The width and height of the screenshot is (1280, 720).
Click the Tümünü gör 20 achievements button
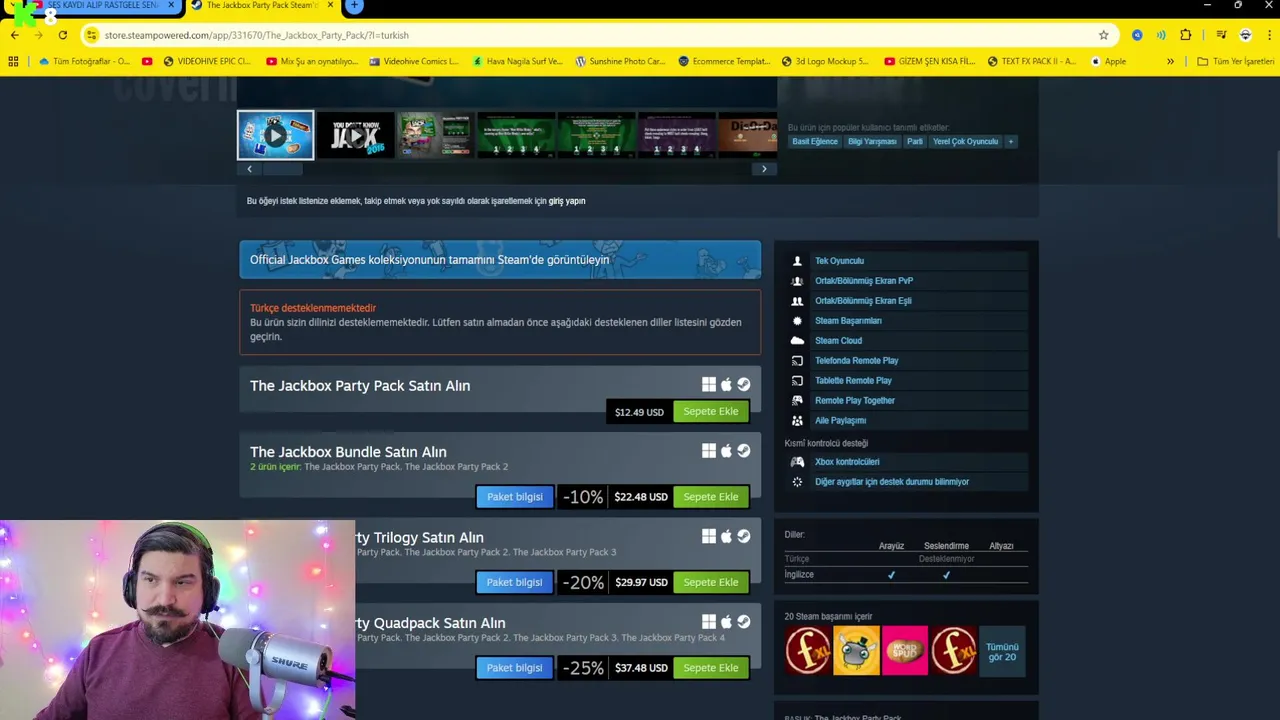coord(1002,651)
